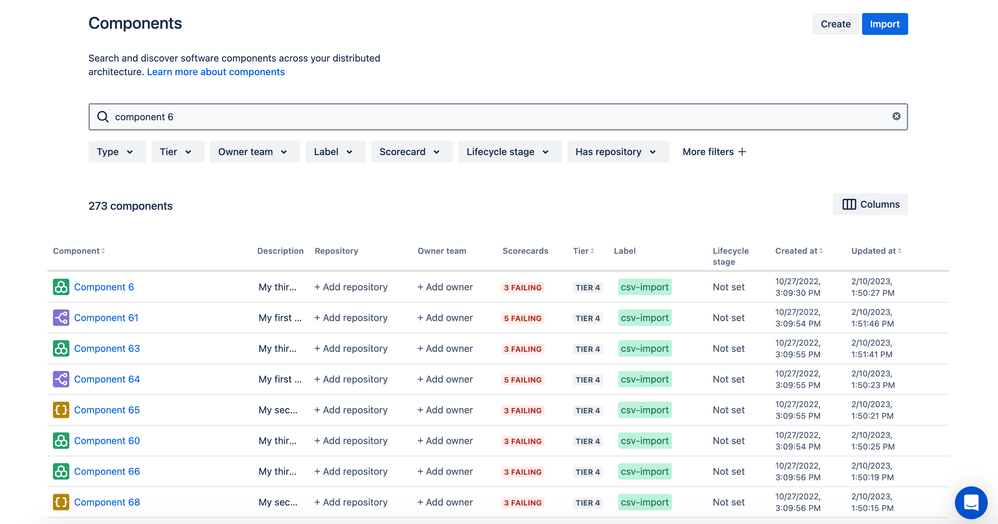Open the Component 6 link
The image size is (998, 524).
point(104,287)
